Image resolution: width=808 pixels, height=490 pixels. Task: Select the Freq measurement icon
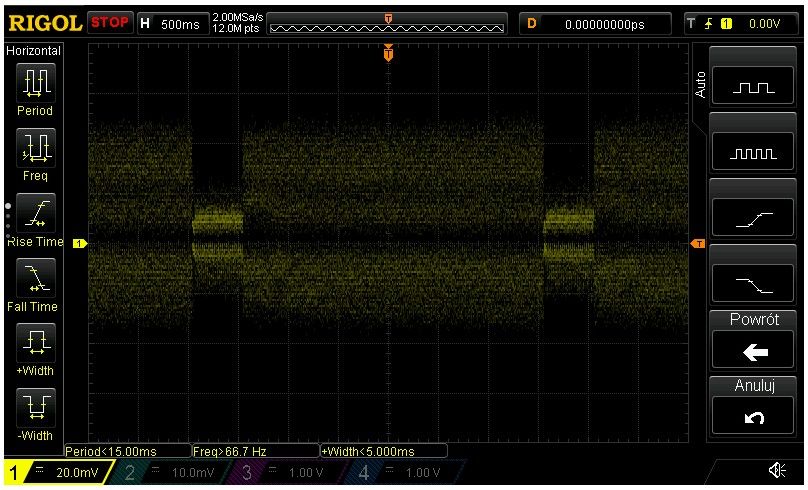pyautogui.click(x=36, y=148)
